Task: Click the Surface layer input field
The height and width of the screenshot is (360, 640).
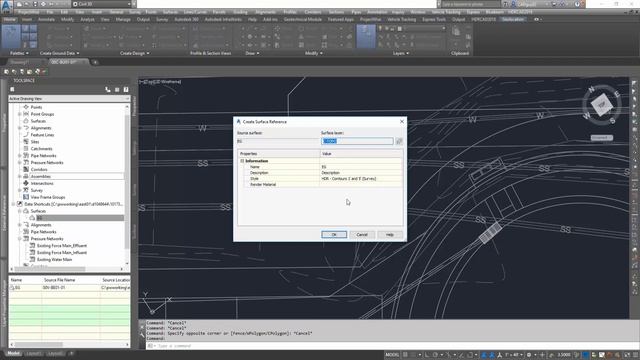Action: click(357, 141)
